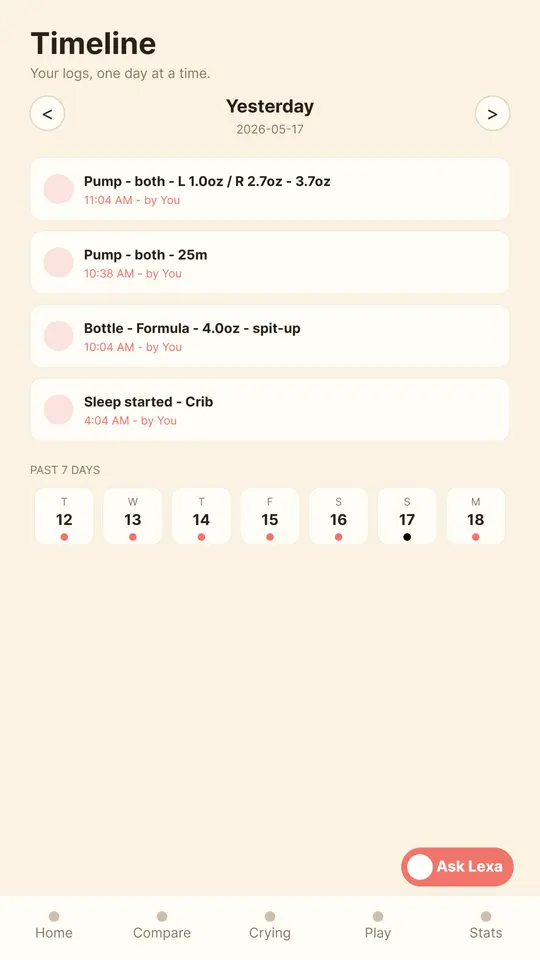Screen dimensions: 540x960
Task: Switch to the Compare tab
Action: [162, 925]
